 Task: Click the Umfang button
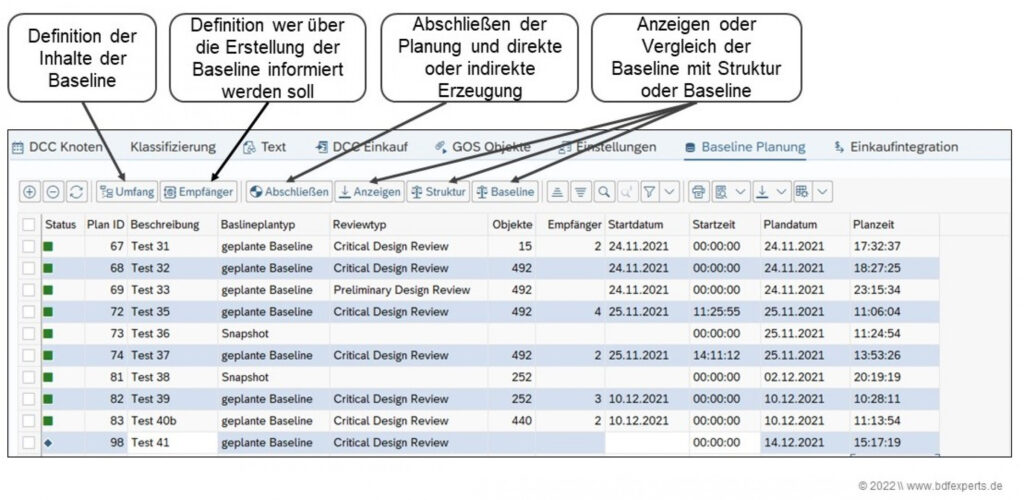[x=127, y=192]
